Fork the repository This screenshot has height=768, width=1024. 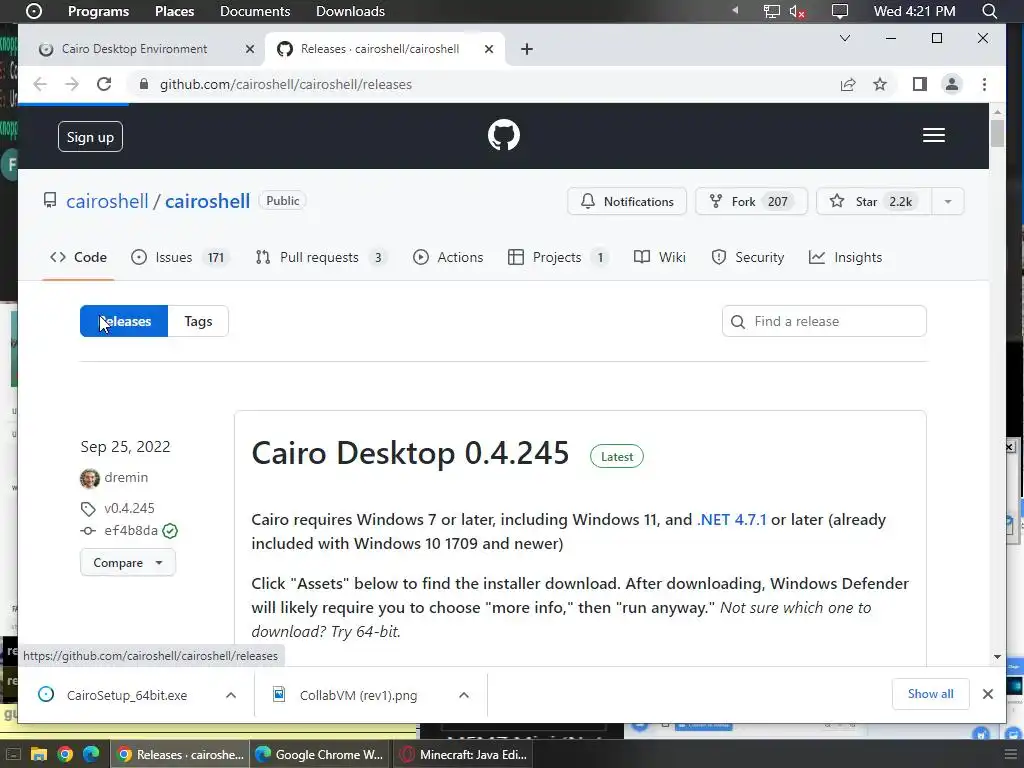tap(751, 201)
